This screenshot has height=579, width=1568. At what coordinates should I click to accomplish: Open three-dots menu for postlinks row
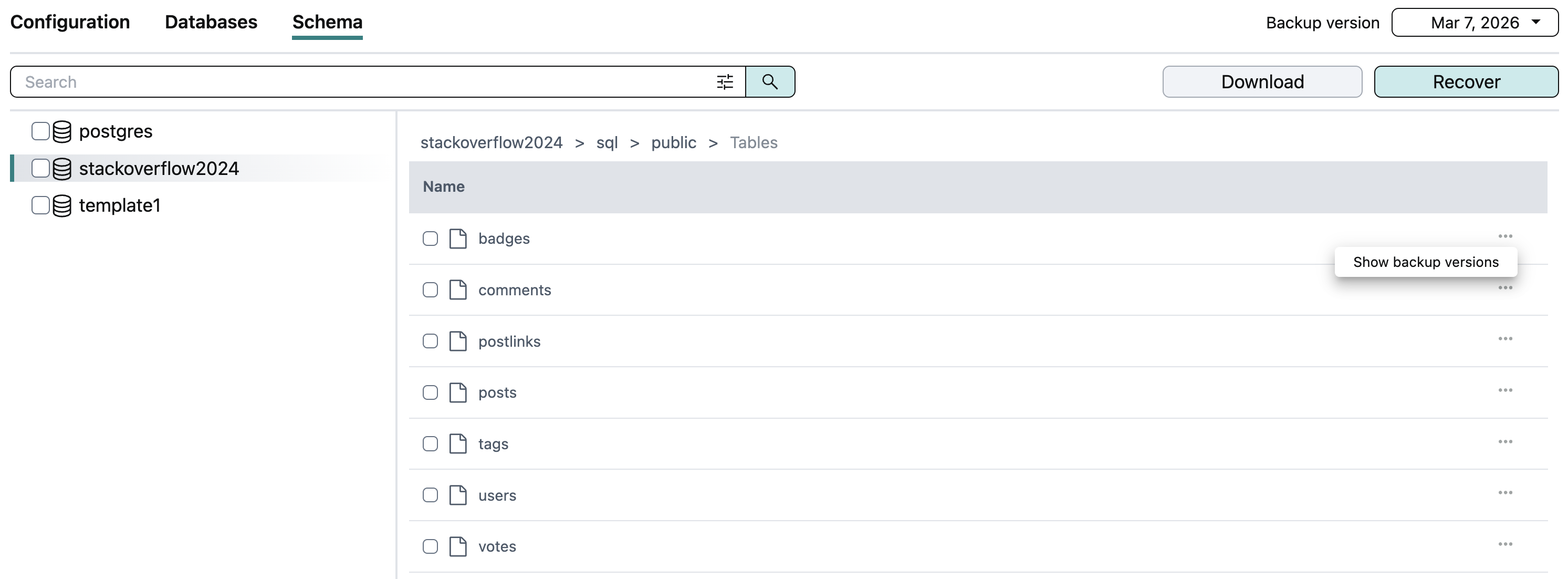(x=1504, y=339)
